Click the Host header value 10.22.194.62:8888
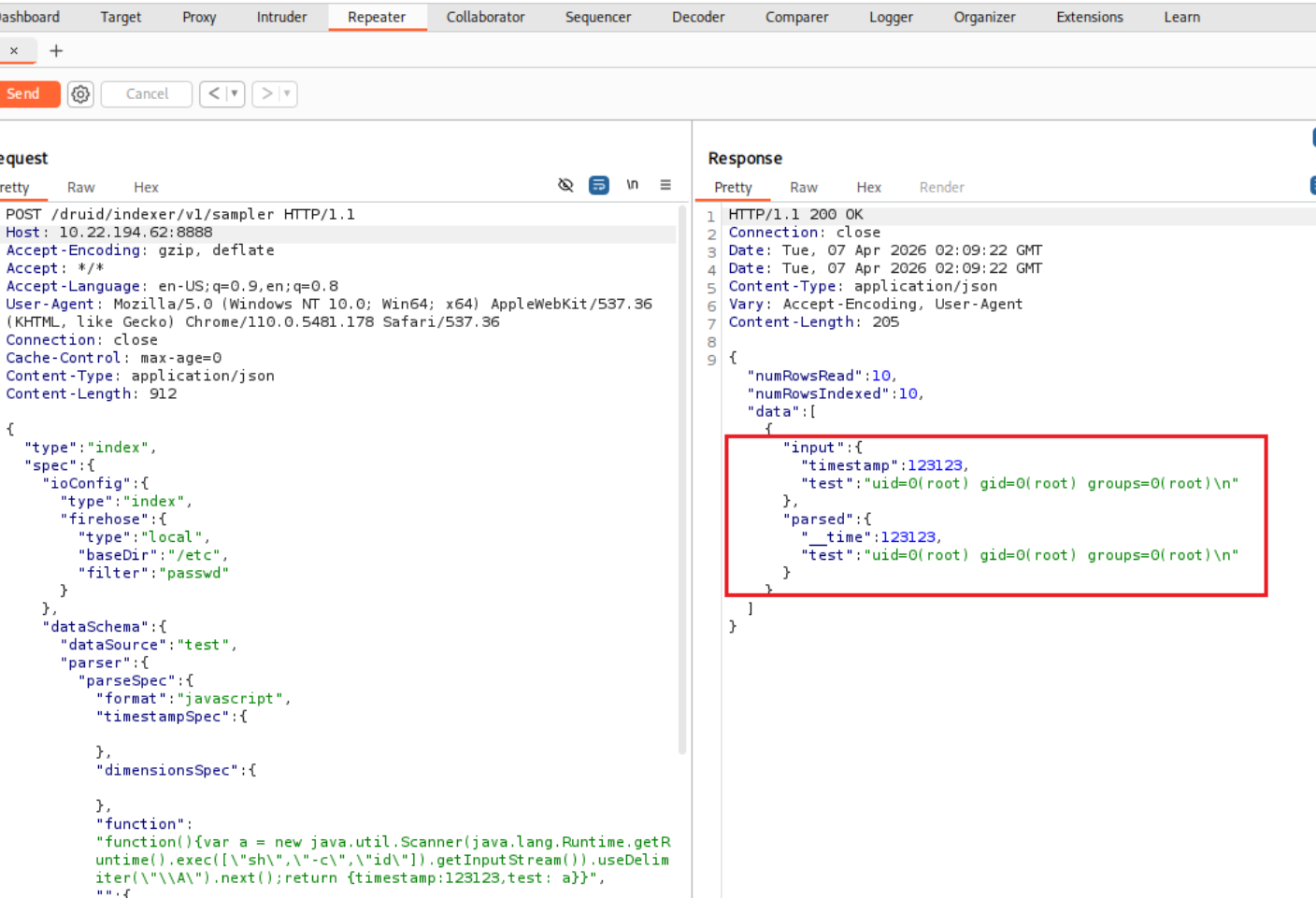This screenshot has width=1316, height=898. (136, 232)
